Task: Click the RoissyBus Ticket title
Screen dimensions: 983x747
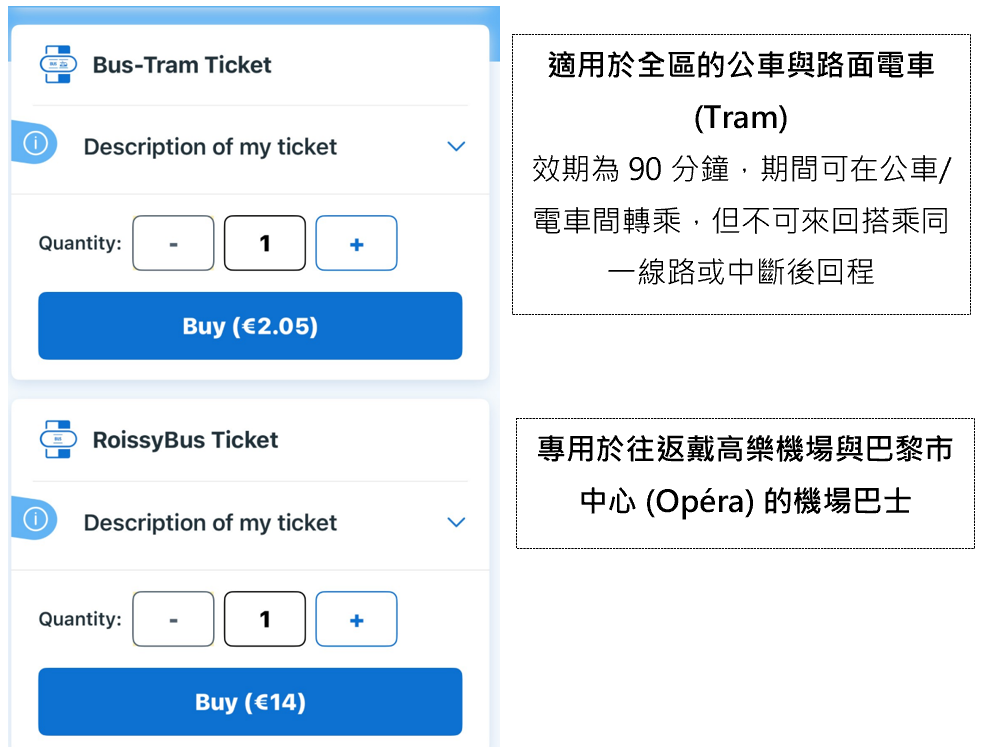Action: [185, 440]
